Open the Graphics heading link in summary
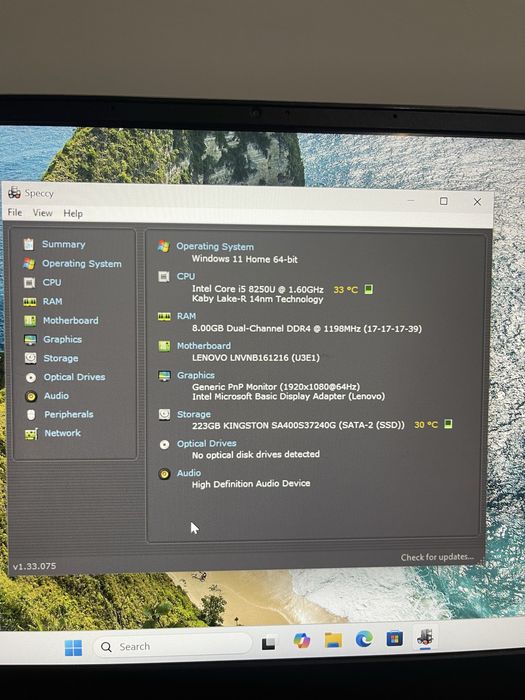The width and height of the screenshot is (525, 700). pos(196,375)
